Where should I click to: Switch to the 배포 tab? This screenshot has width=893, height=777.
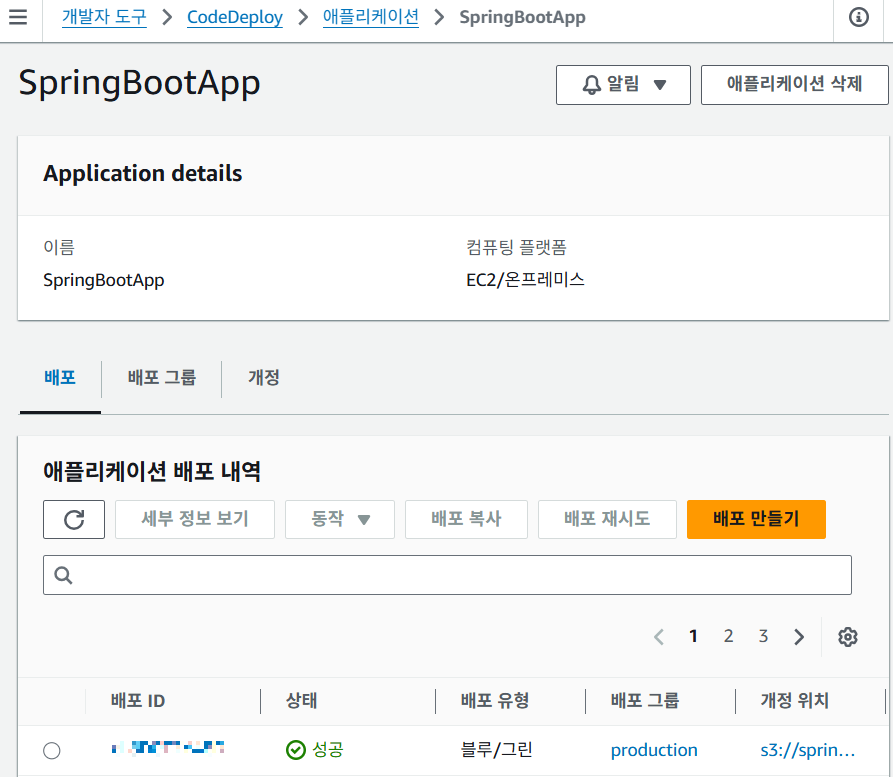click(60, 377)
